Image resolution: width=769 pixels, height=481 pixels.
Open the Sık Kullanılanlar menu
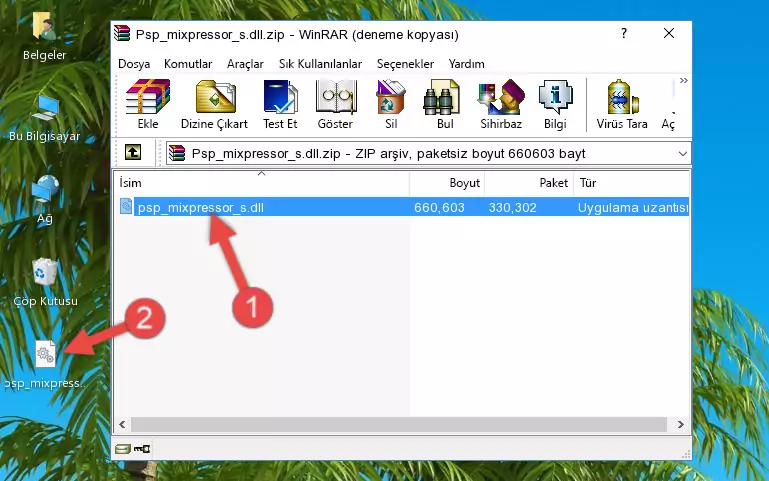[320, 64]
